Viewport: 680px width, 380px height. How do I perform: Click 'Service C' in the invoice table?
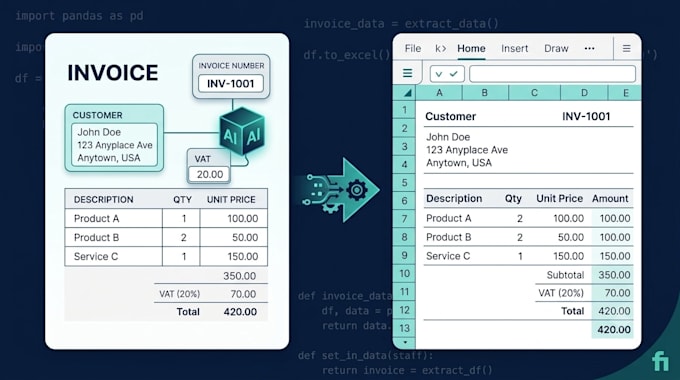pos(96,256)
